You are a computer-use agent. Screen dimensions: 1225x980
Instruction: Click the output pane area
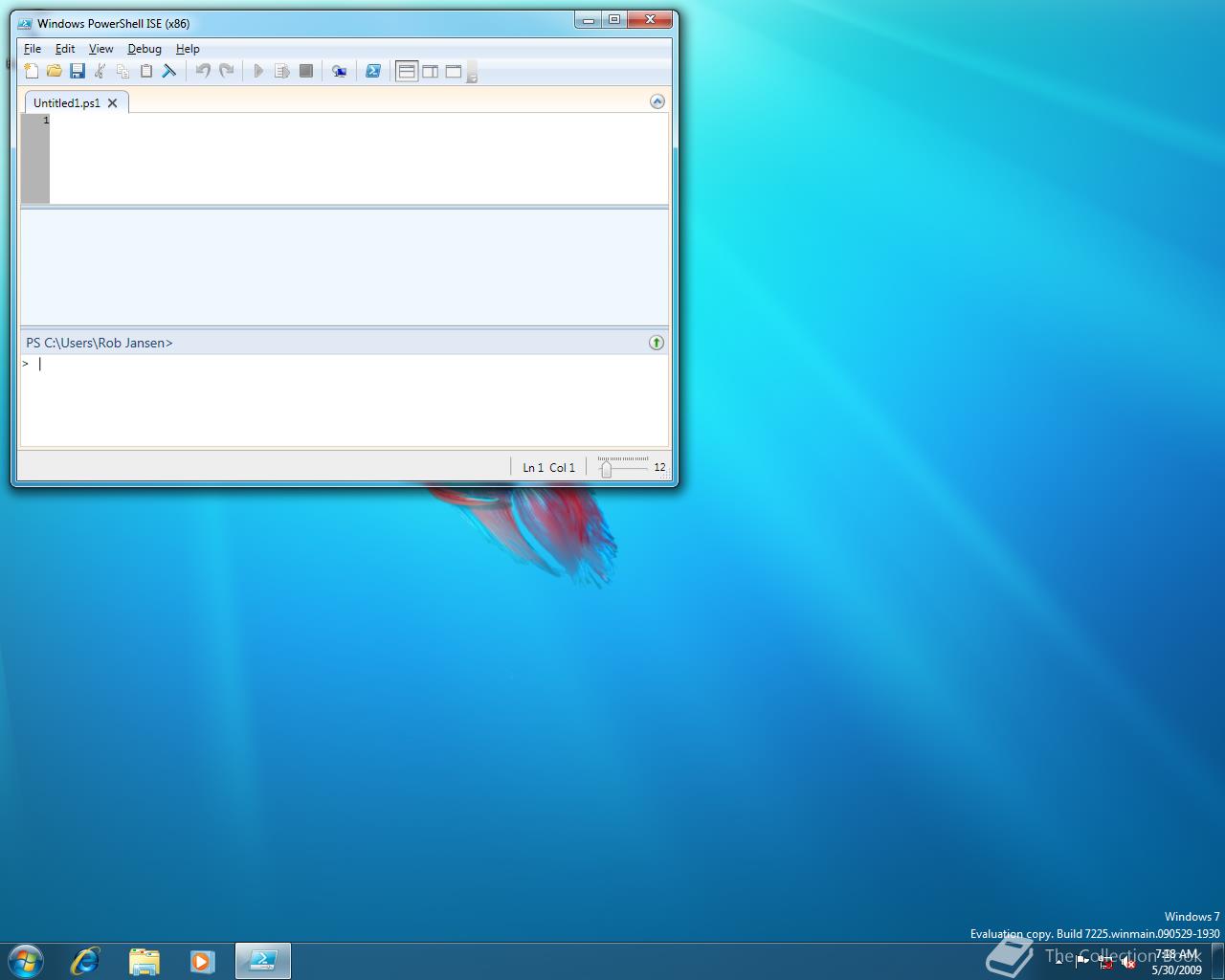click(x=345, y=267)
